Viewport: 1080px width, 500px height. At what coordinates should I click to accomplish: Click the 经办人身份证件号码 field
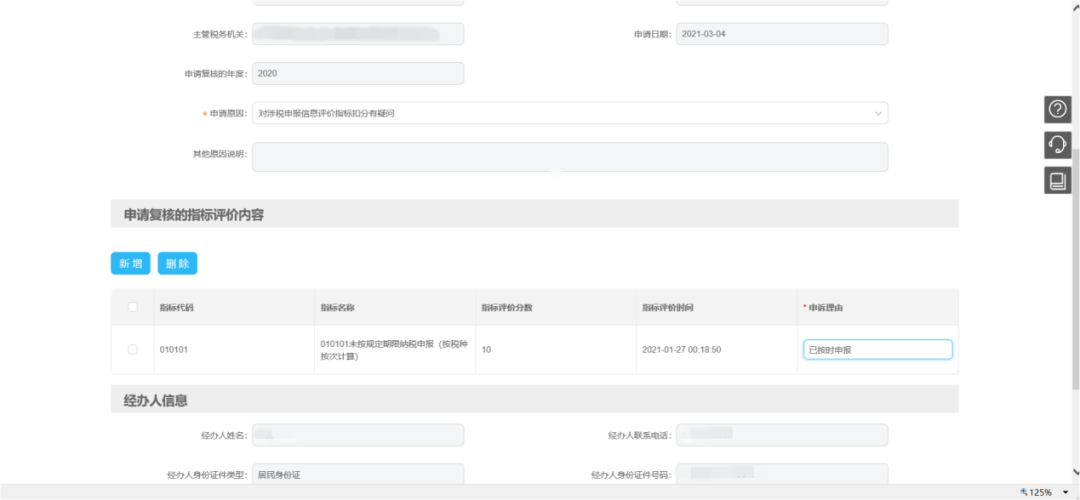point(781,475)
